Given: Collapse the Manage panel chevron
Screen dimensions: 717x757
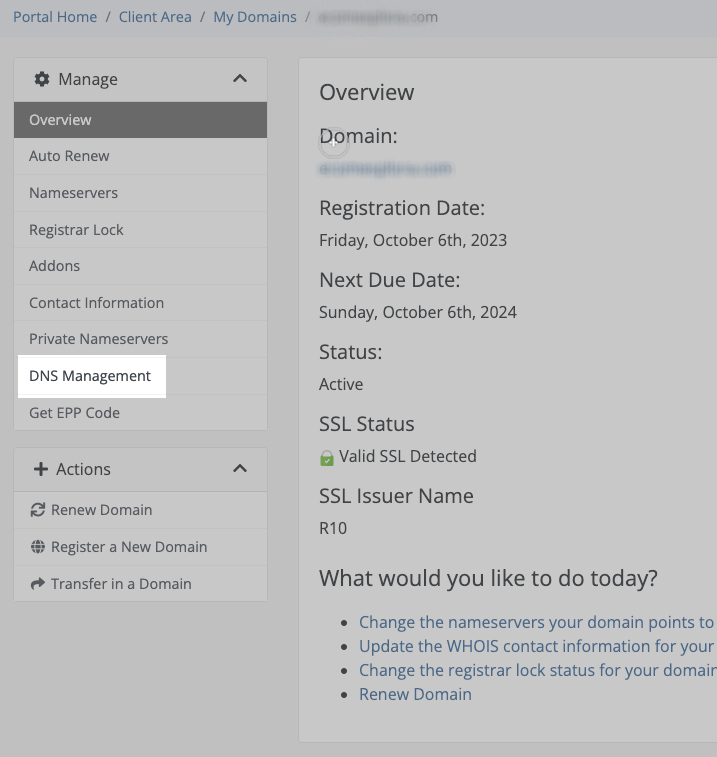Looking at the screenshot, I should [x=240, y=79].
